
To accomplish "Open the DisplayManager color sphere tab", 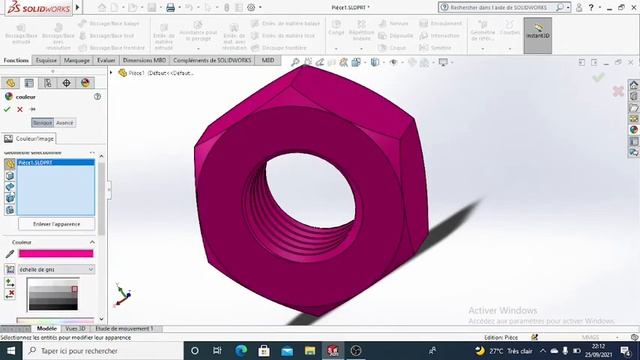I will 85,83.
